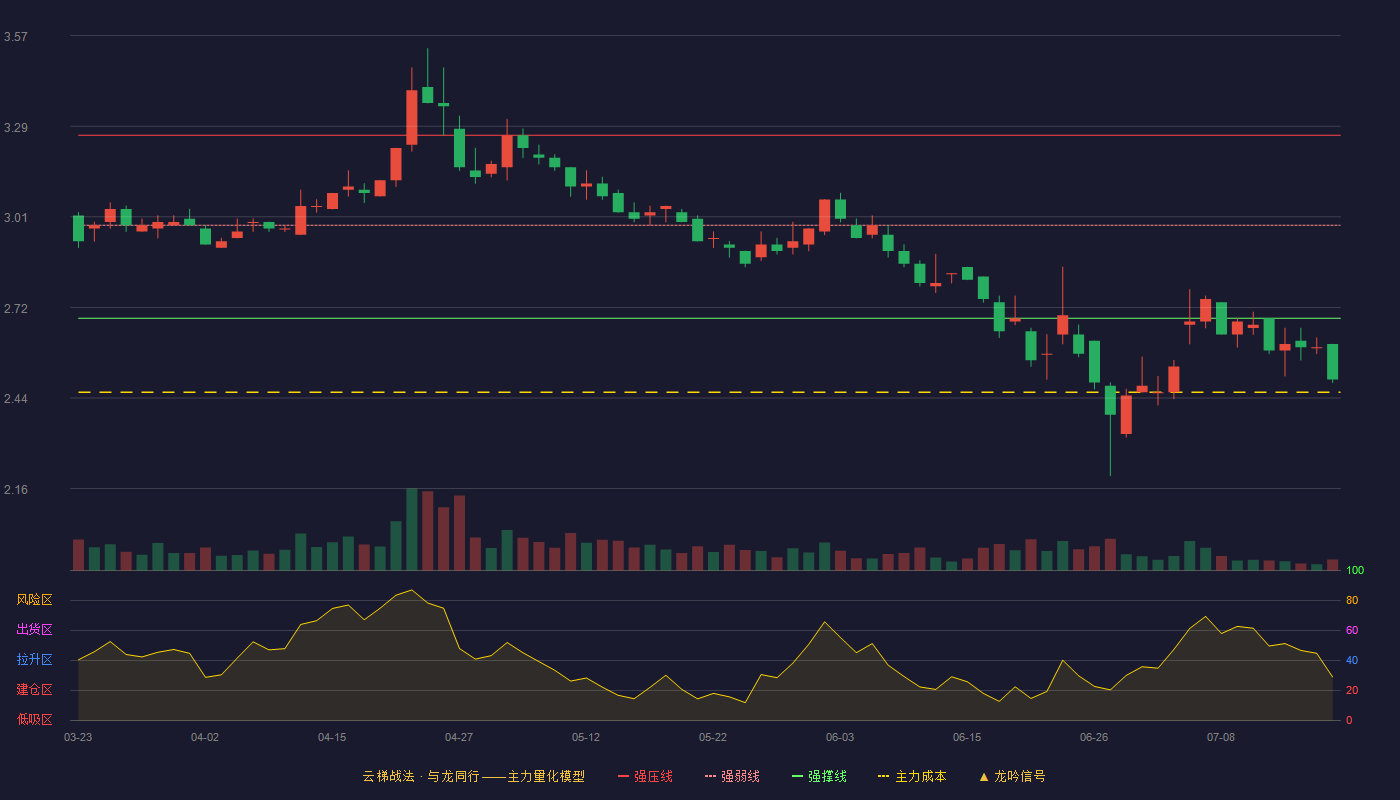
Task: Click the orange 80 indicator axis value
Action: click(1352, 600)
